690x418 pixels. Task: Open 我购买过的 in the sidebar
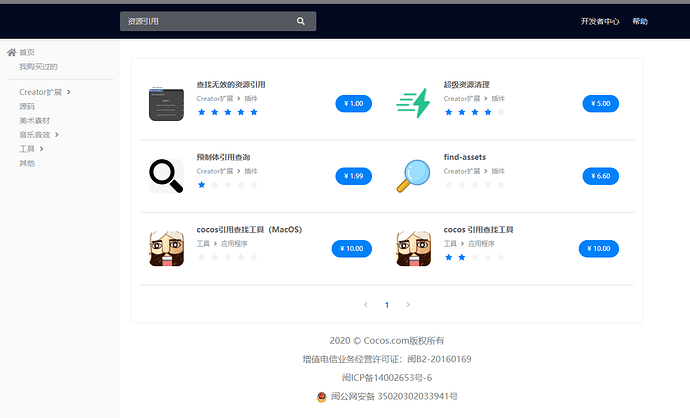[x=38, y=66]
